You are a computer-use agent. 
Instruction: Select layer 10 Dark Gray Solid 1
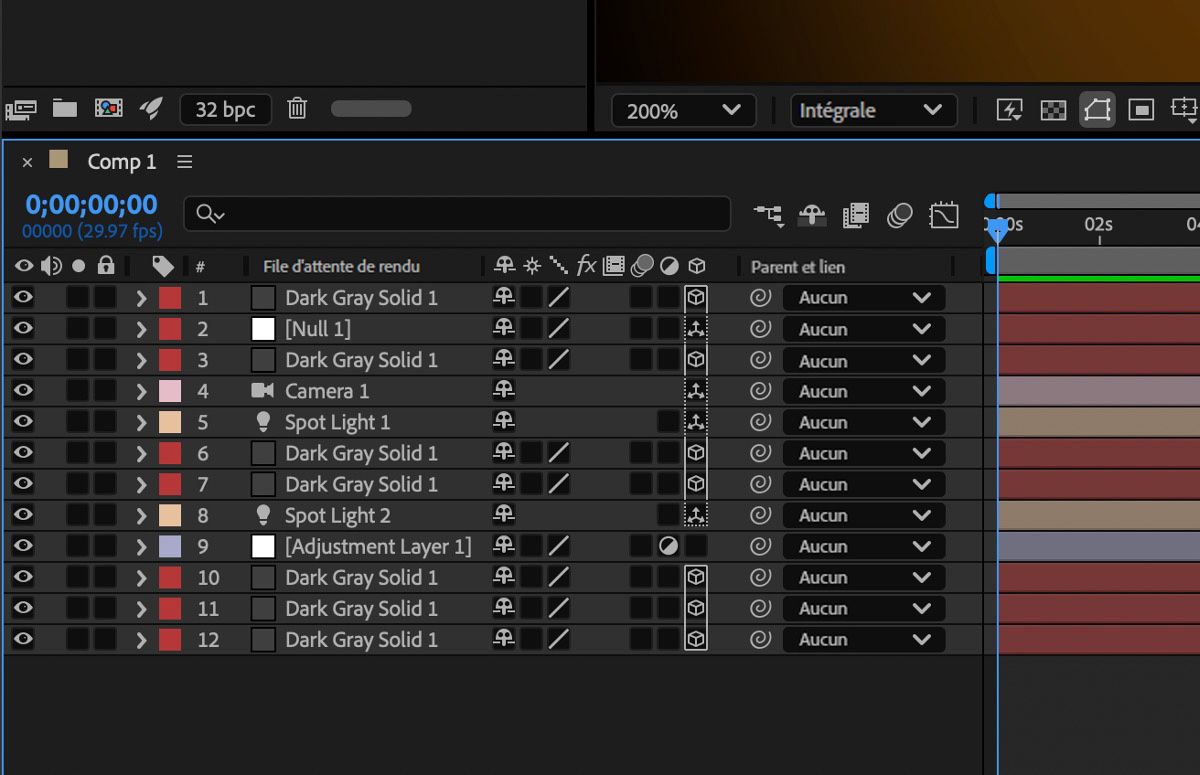pos(361,577)
